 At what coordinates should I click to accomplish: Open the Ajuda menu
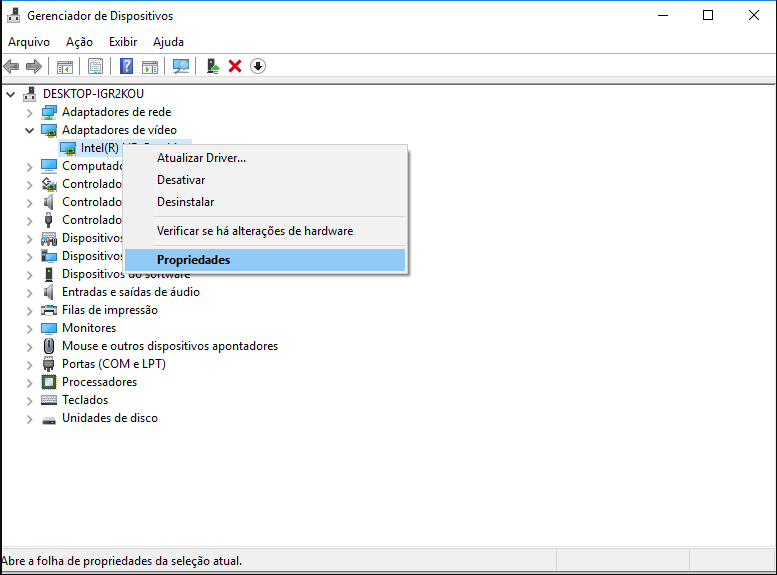pos(168,42)
